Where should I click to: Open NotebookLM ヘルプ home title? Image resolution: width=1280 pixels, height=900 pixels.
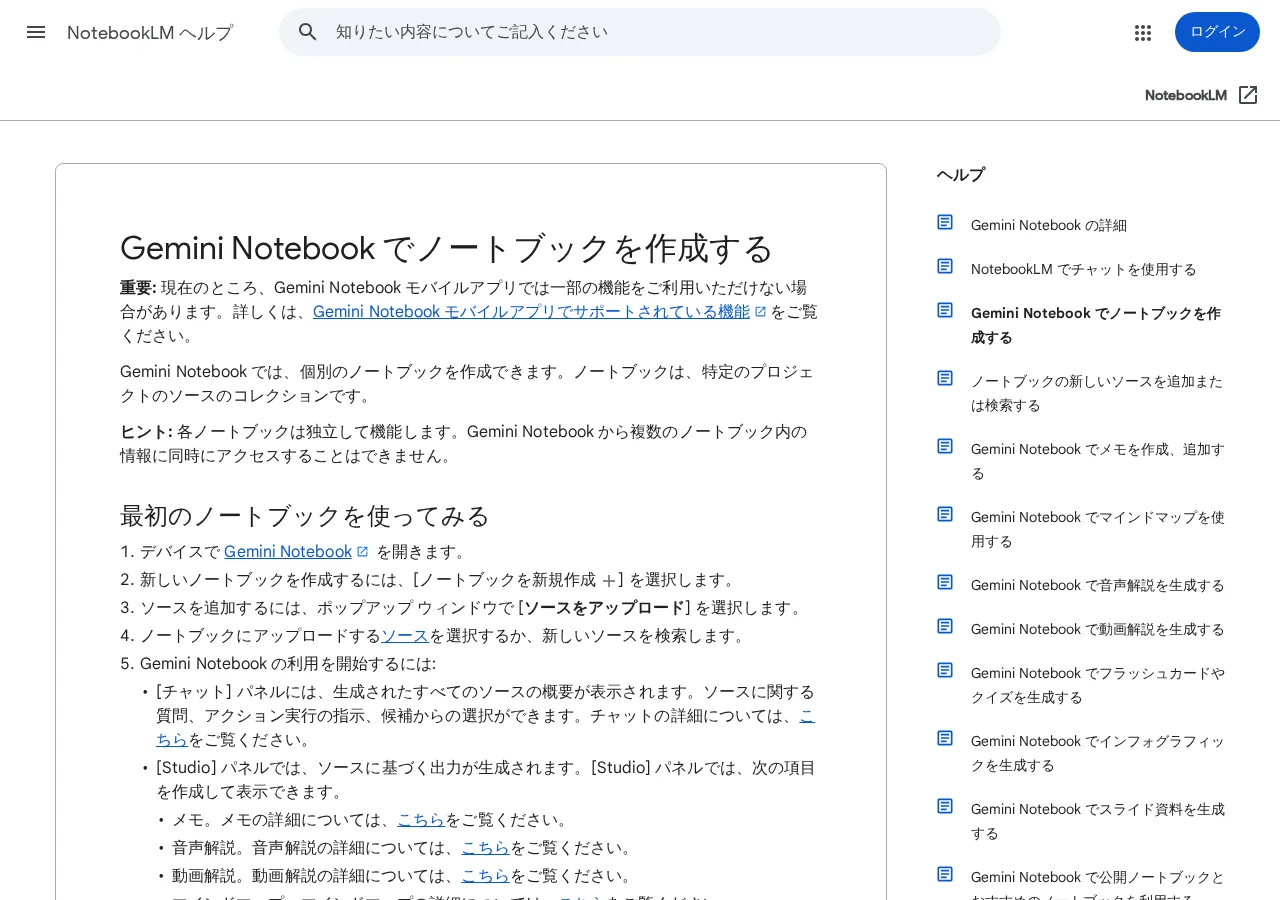[x=150, y=32]
